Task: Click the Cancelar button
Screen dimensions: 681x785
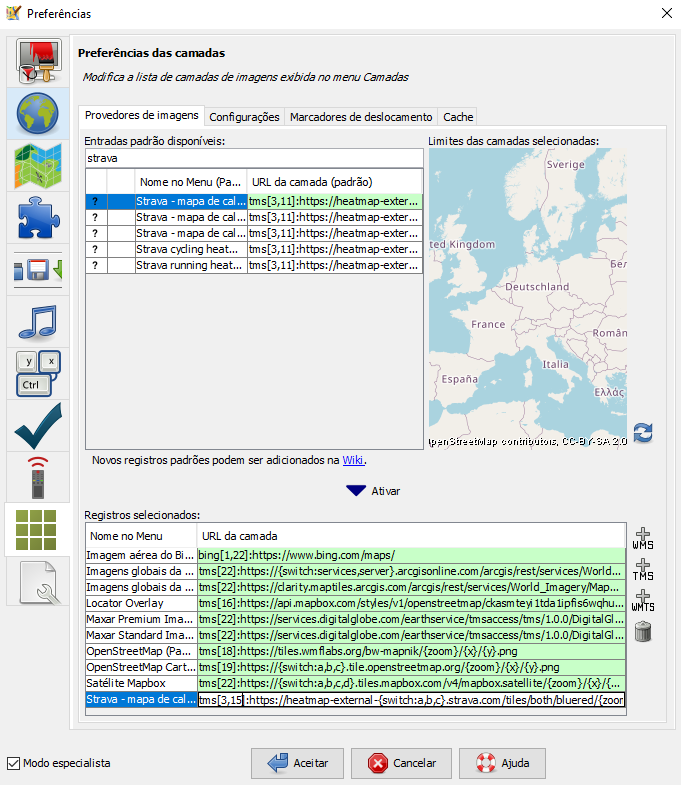Action: click(x=401, y=763)
